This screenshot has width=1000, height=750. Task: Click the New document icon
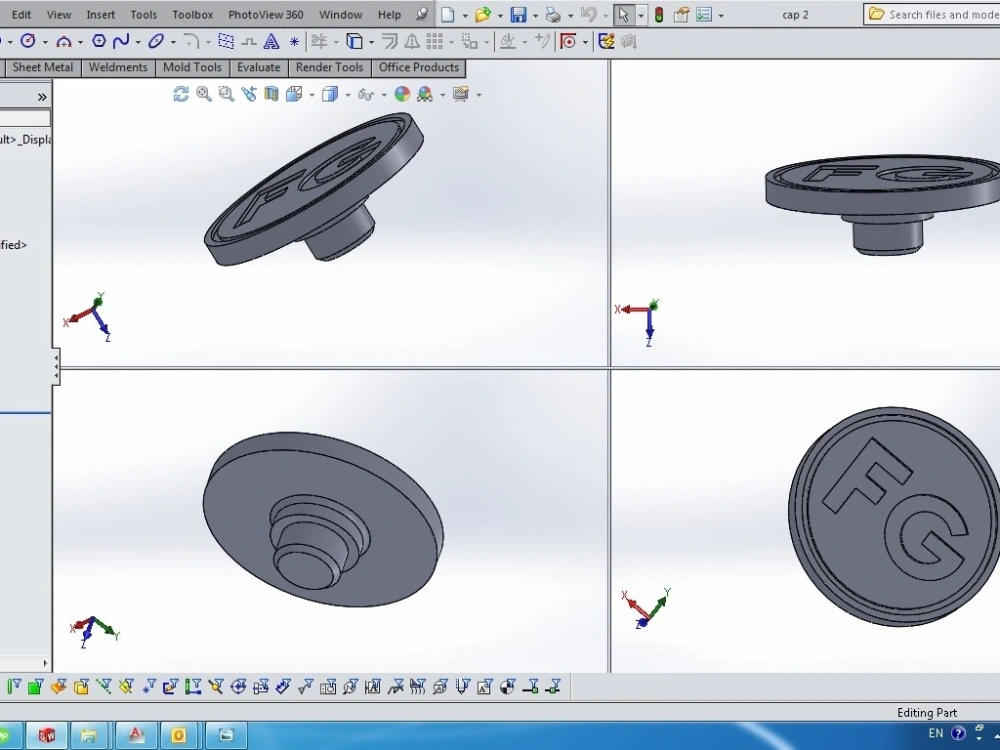[x=448, y=15]
